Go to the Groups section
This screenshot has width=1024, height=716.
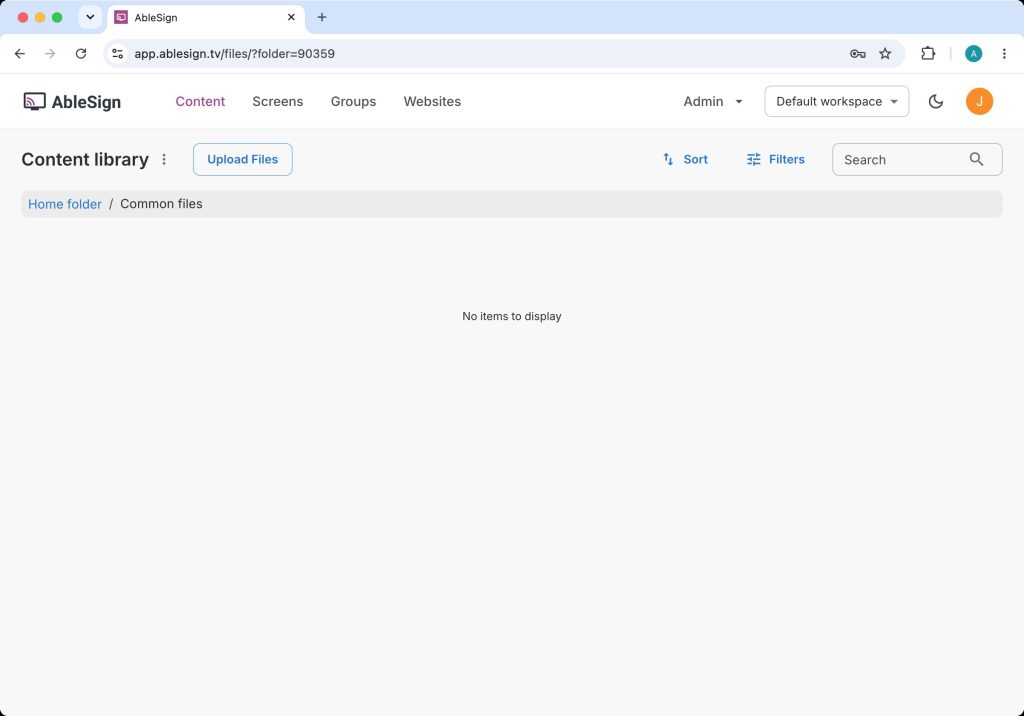pos(353,101)
